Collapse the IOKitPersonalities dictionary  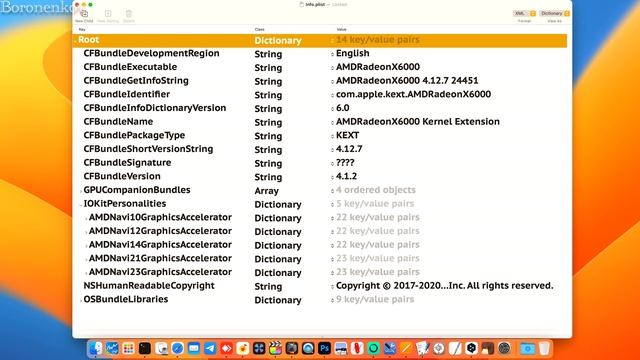coord(81,204)
